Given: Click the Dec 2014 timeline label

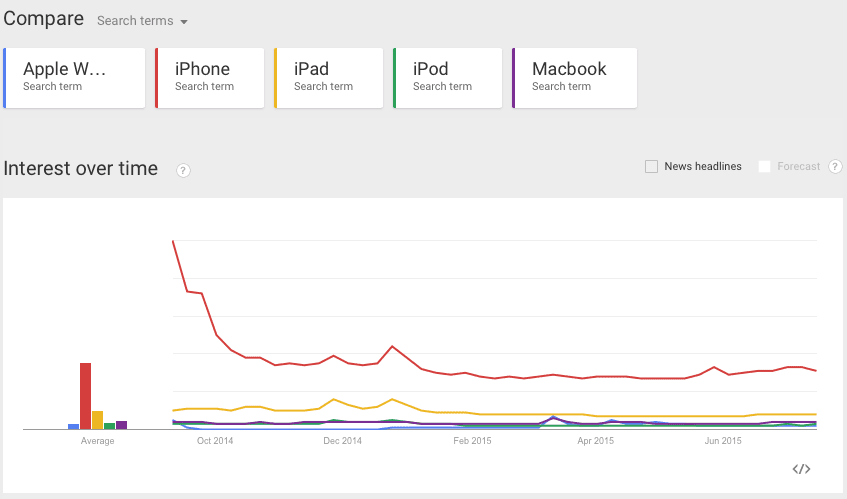Looking at the screenshot, I should click(343, 440).
